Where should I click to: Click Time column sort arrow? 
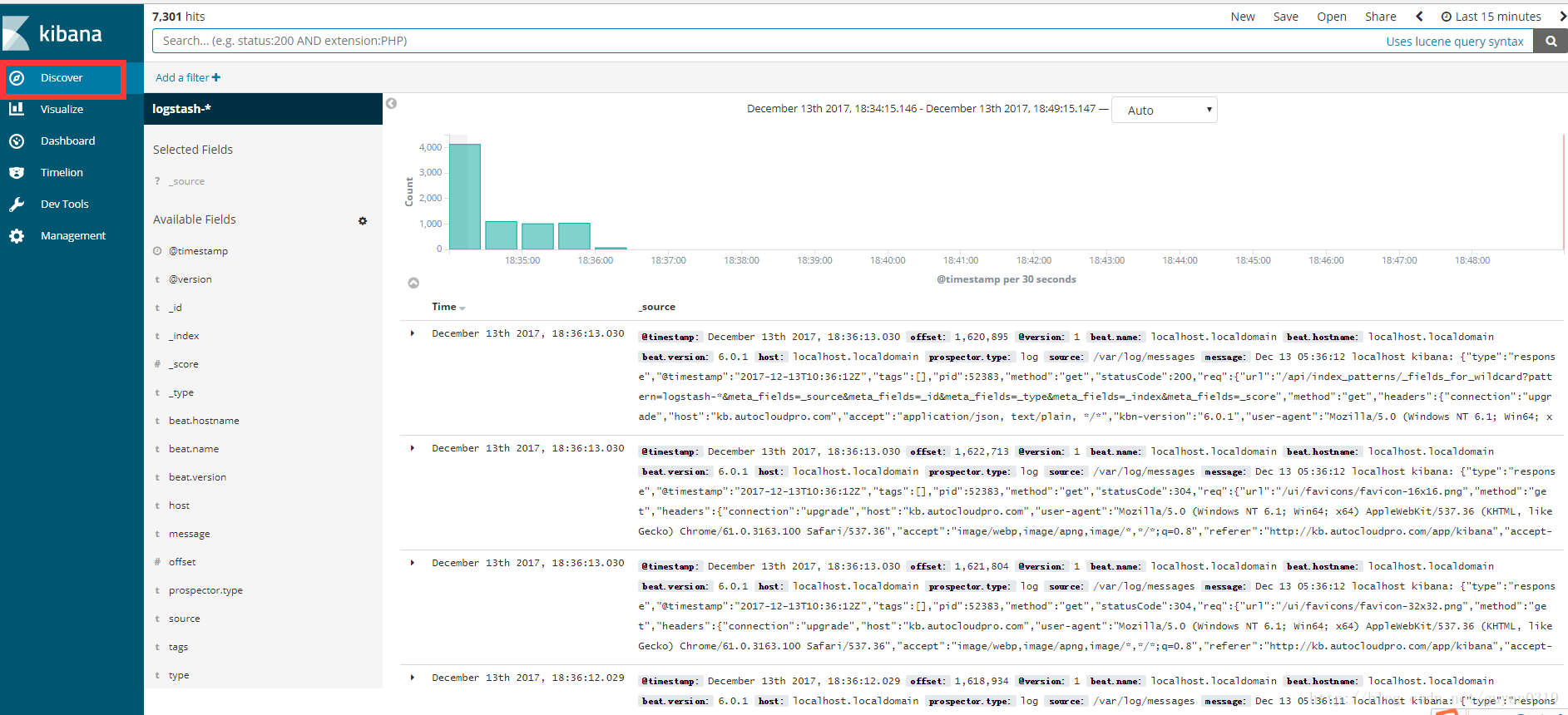coord(462,308)
